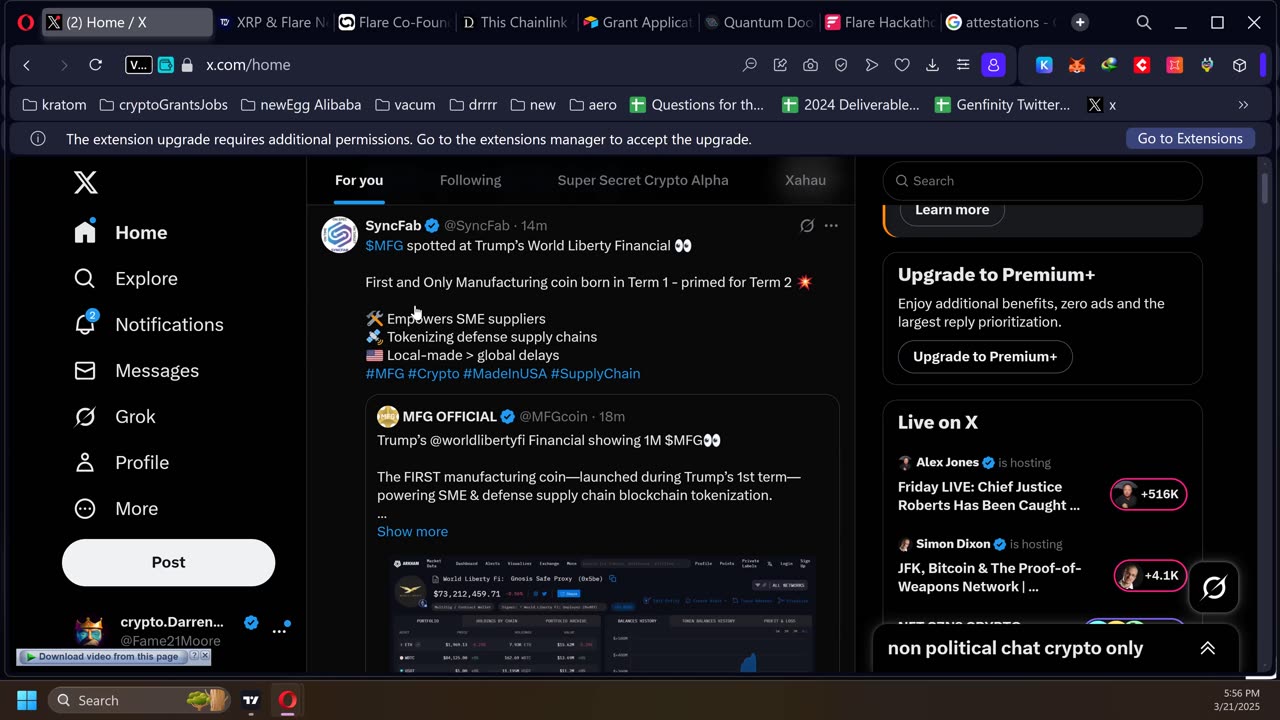1280x720 pixels.
Task: Open account switcher dots next to crypto.Darren
Action: pyautogui.click(x=280, y=630)
